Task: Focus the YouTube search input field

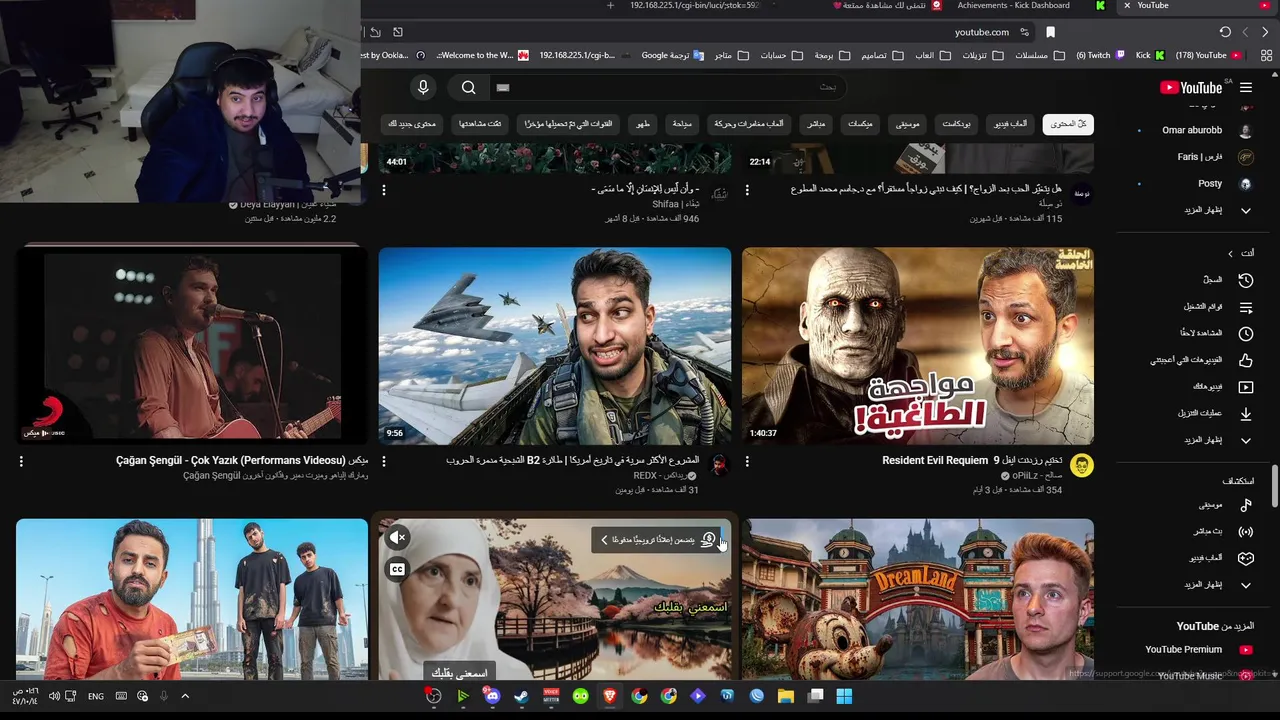Action: point(665,88)
